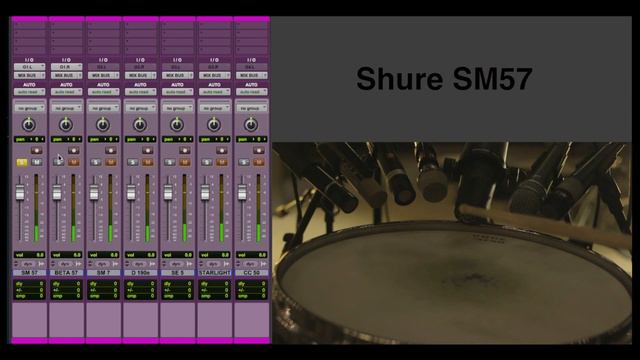The image size is (640, 360).
Task: Open the input selector on SM 57 channel
Action: [x=29, y=67]
